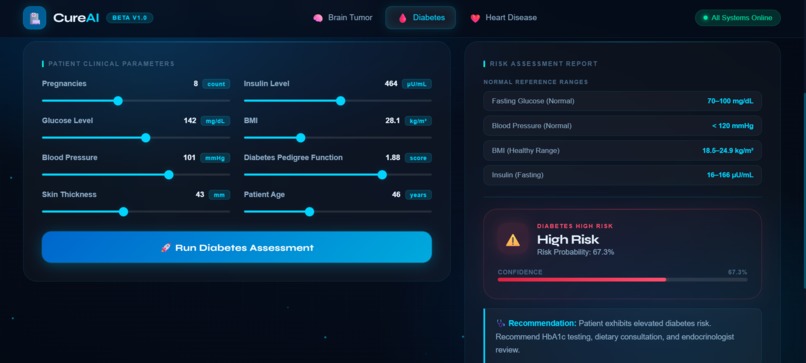Click the Skin Thickness value 43
Screen dimensions: 806x363
[200, 194]
